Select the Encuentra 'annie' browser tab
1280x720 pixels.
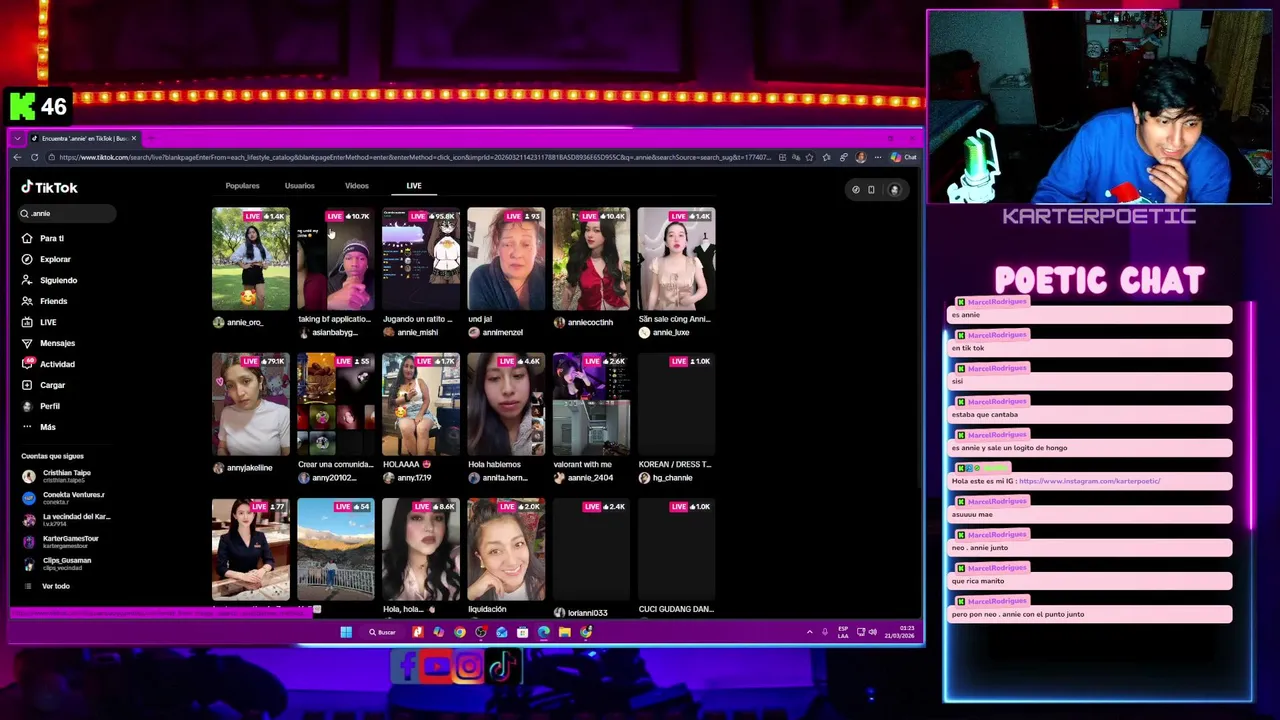click(x=84, y=138)
